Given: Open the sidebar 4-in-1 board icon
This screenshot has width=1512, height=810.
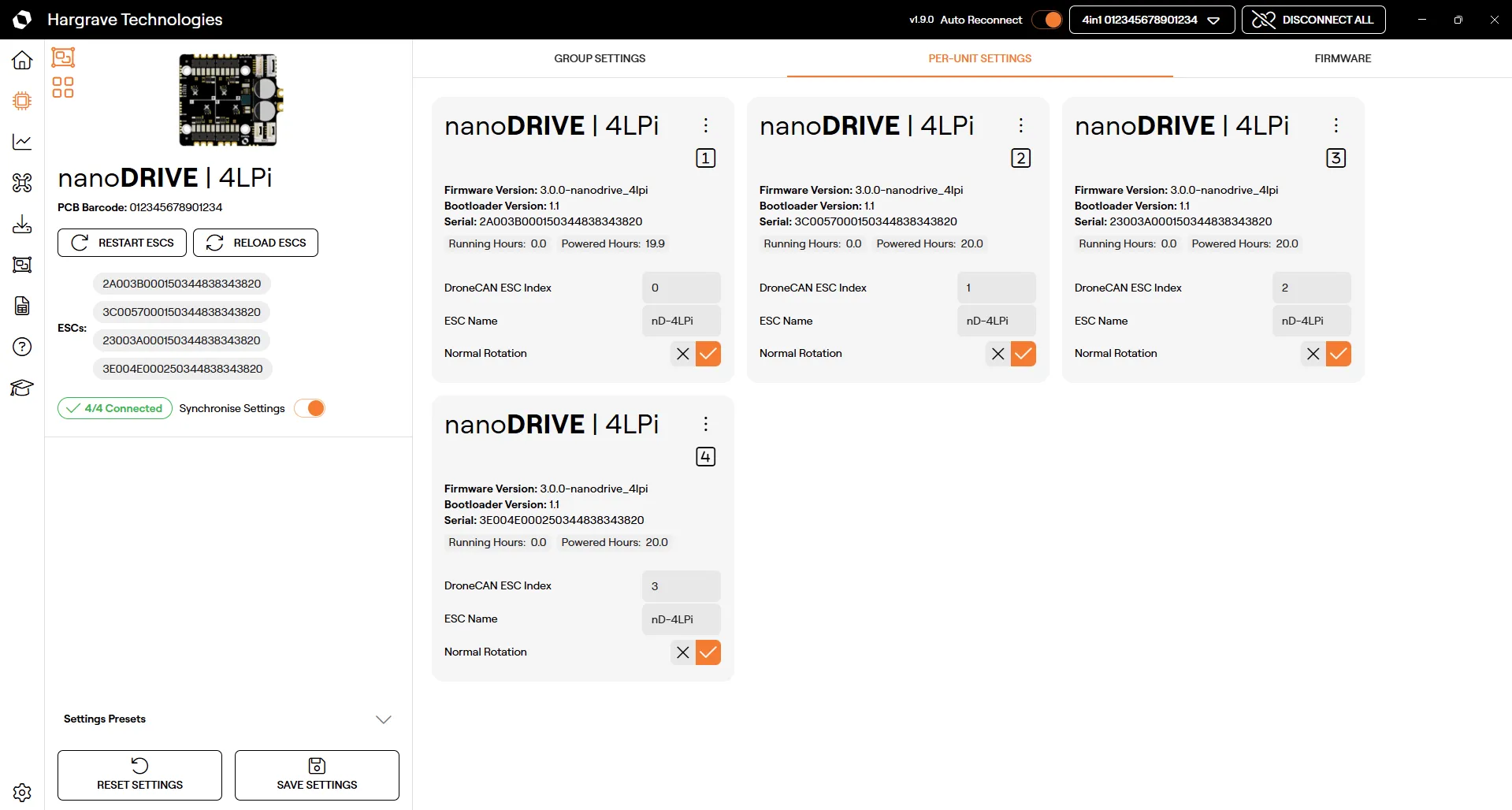Looking at the screenshot, I should coord(22,265).
